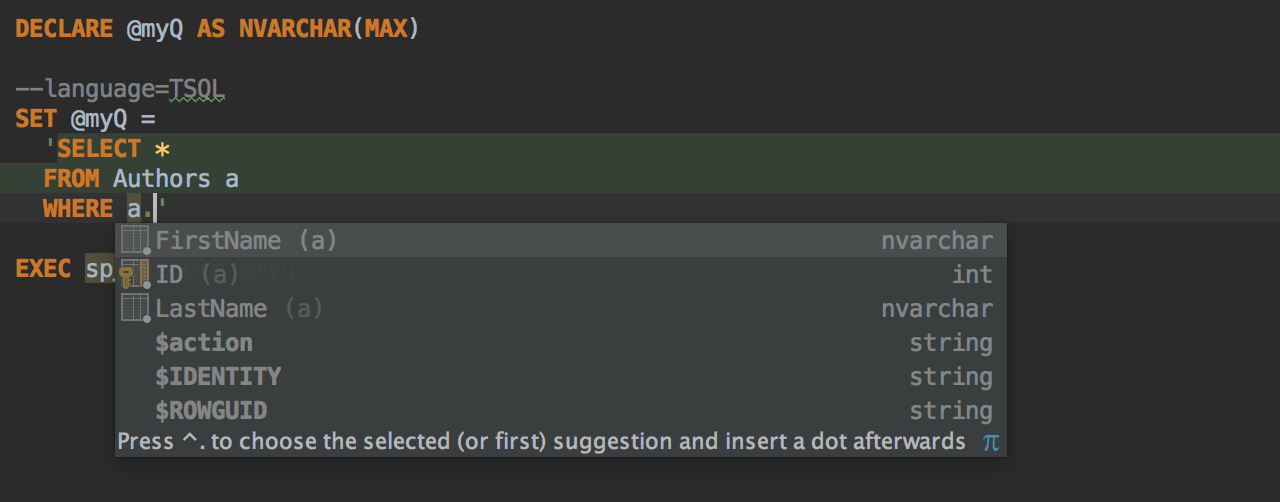
Task: Click the FirstName column icon
Action: tap(135, 241)
